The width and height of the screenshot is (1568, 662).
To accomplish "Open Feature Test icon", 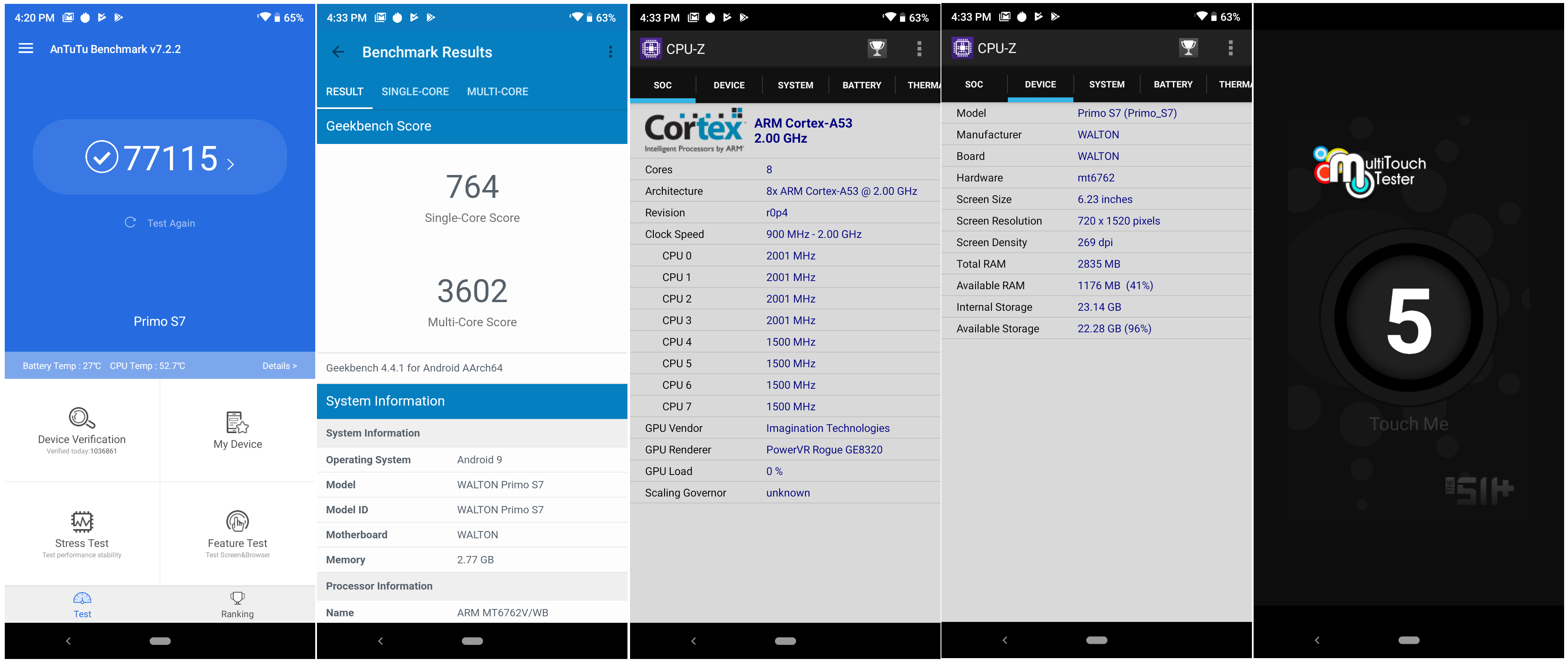I will [x=237, y=521].
